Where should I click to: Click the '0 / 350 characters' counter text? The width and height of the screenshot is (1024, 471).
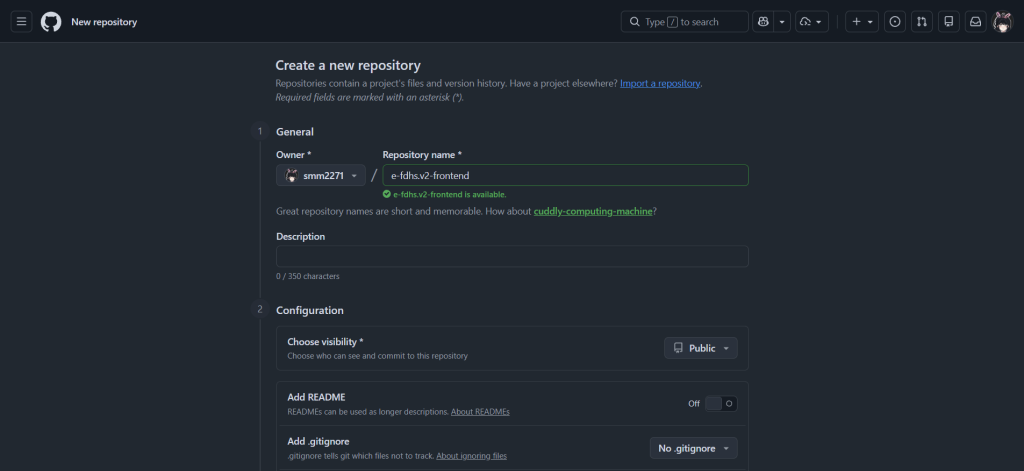(x=308, y=276)
